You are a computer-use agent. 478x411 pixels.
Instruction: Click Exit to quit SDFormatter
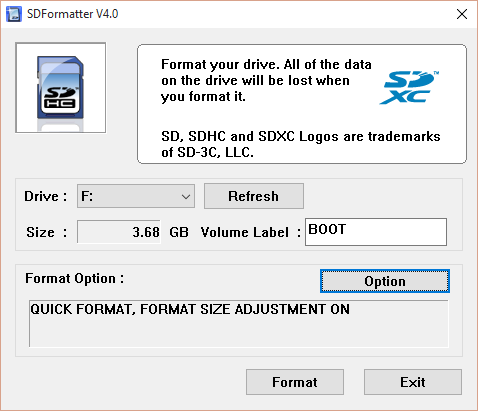(x=413, y=382)
